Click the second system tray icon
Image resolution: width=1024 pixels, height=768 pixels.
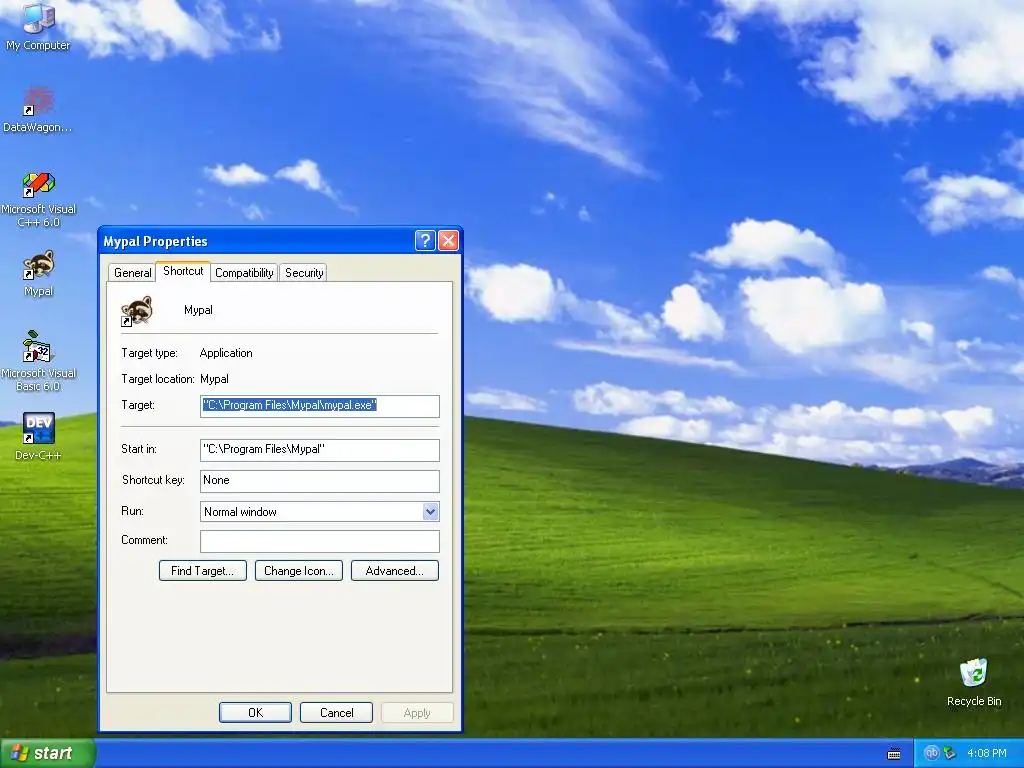coord(950,753)
